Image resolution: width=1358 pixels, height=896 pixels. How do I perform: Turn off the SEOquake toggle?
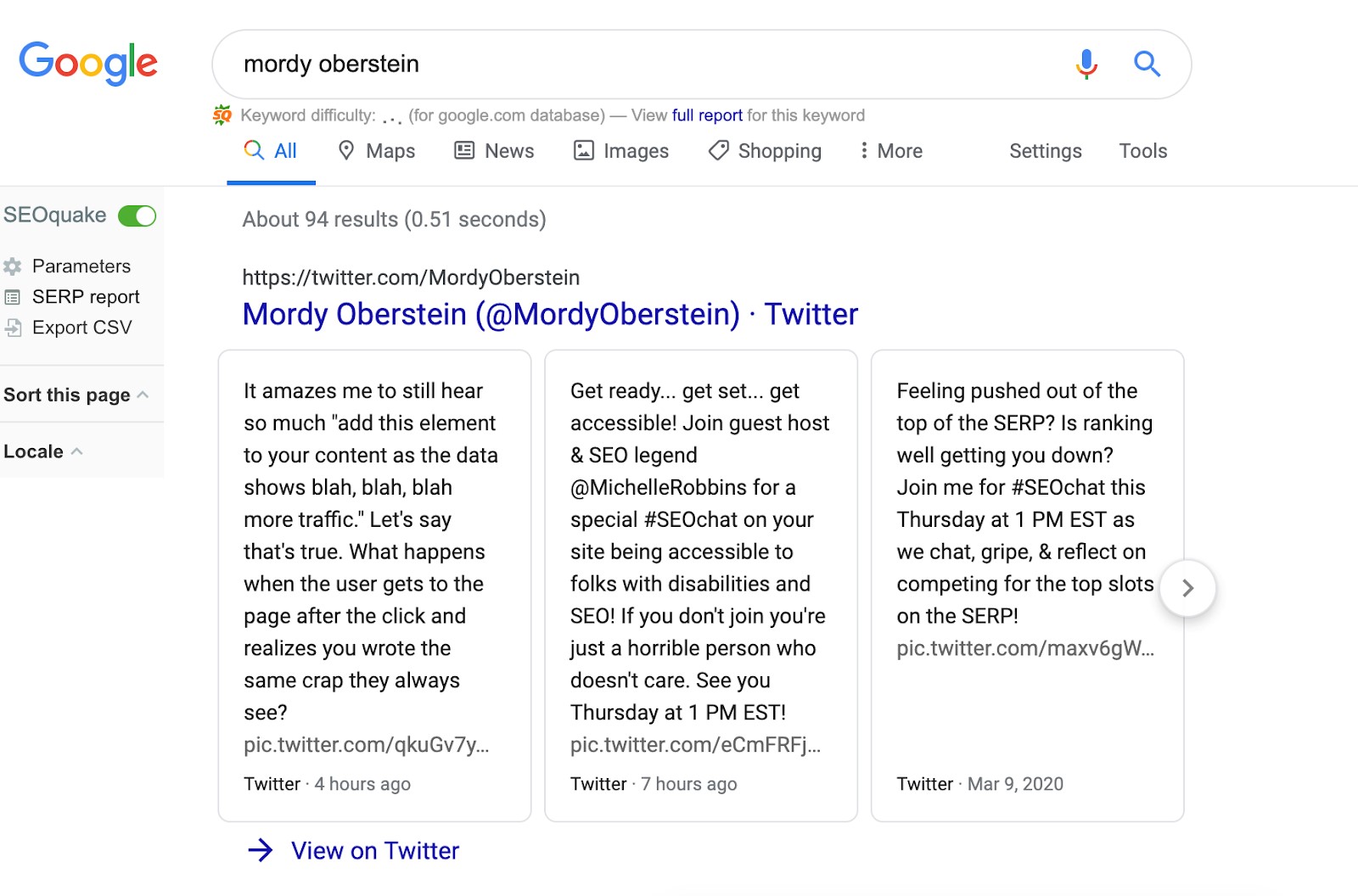click(137, 216)
